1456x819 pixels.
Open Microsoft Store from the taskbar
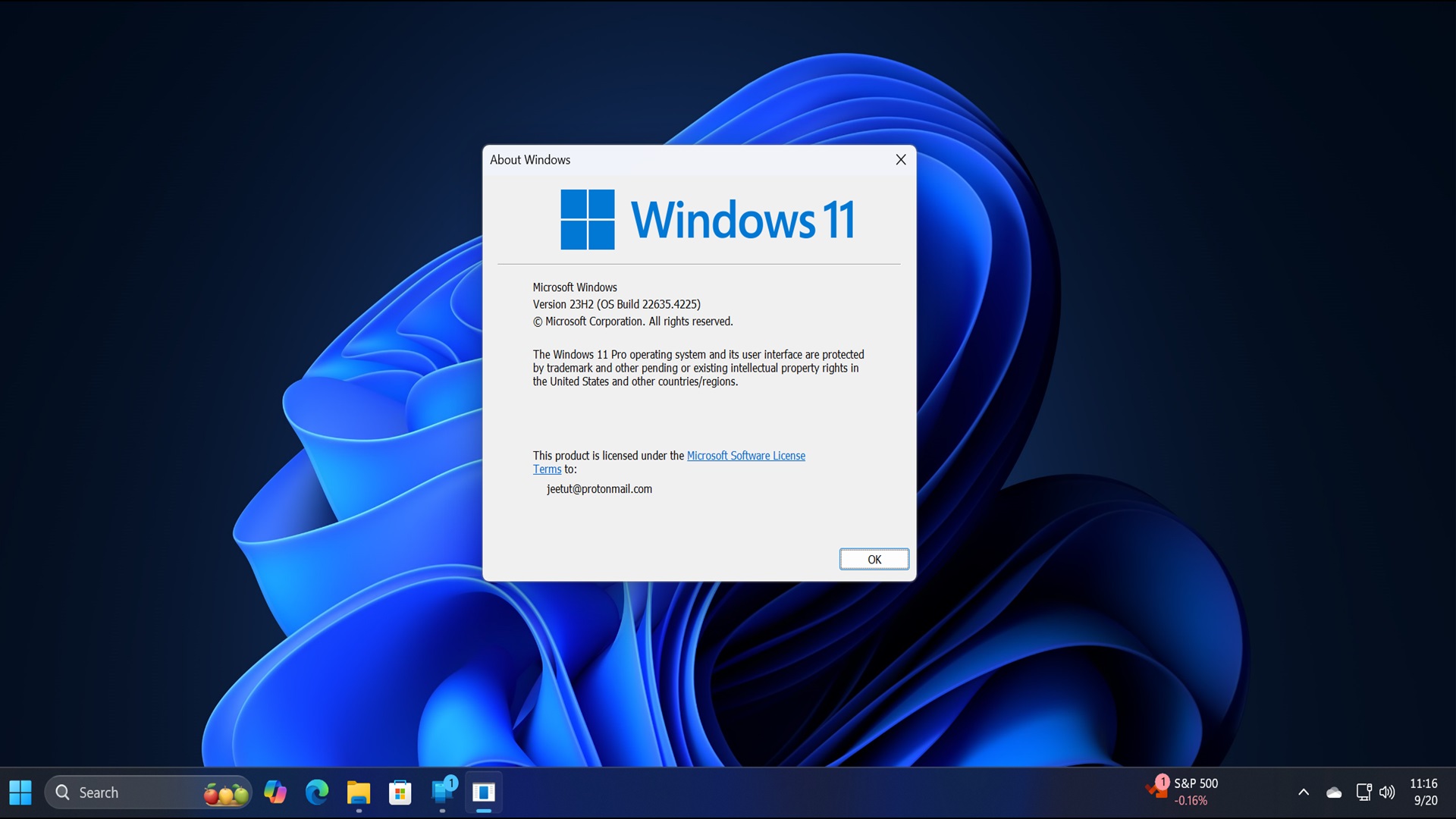[400, 792]
